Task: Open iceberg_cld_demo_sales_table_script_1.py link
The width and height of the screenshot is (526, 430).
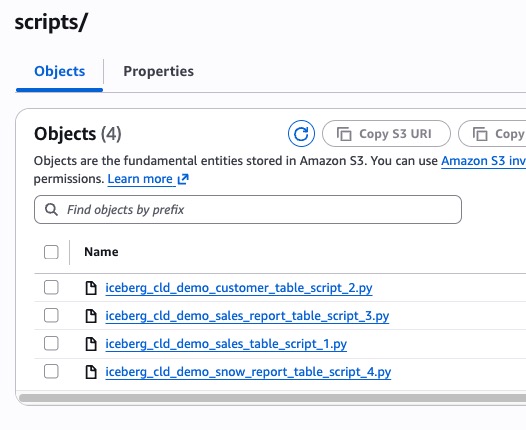Action: click(226, 344)
